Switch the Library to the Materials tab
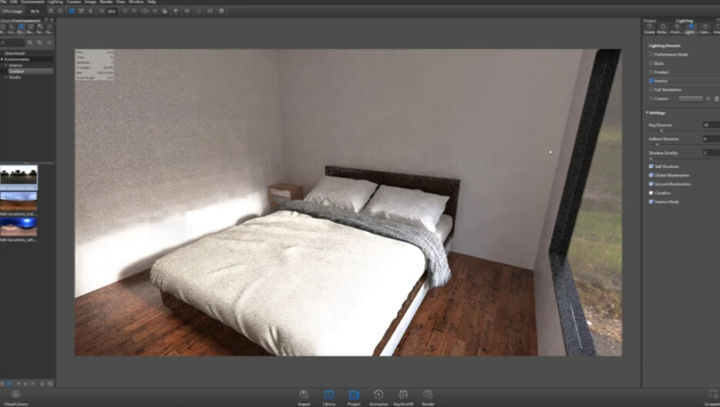Screen dimensions: 720x407 tap(3, 29)
